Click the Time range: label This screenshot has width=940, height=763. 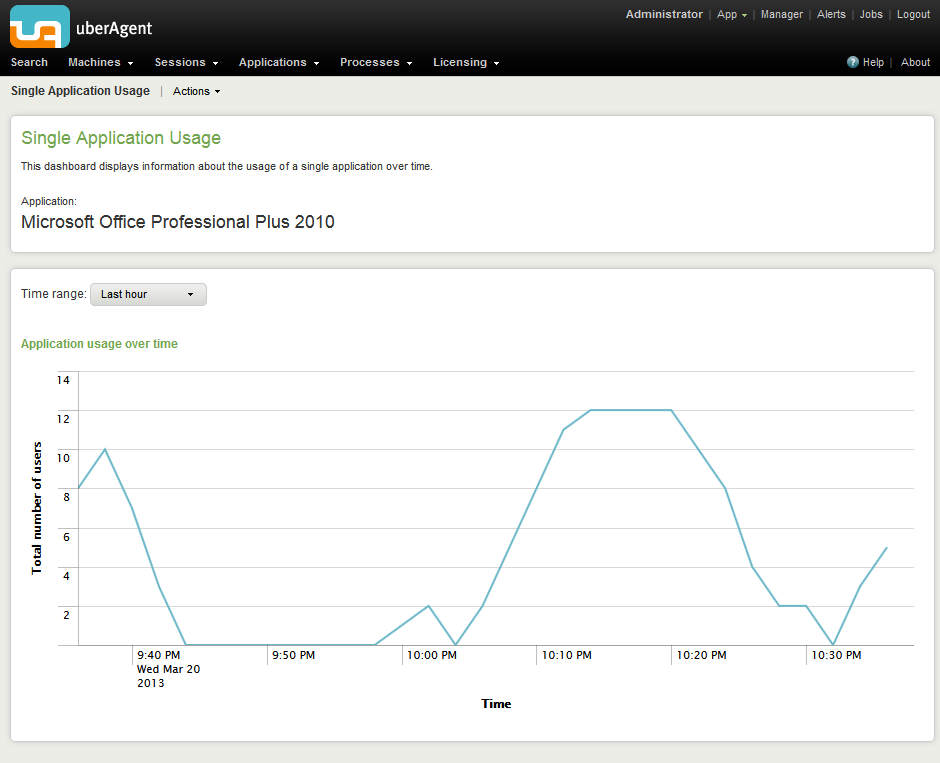pyautogui.click(x=54, y=294)
